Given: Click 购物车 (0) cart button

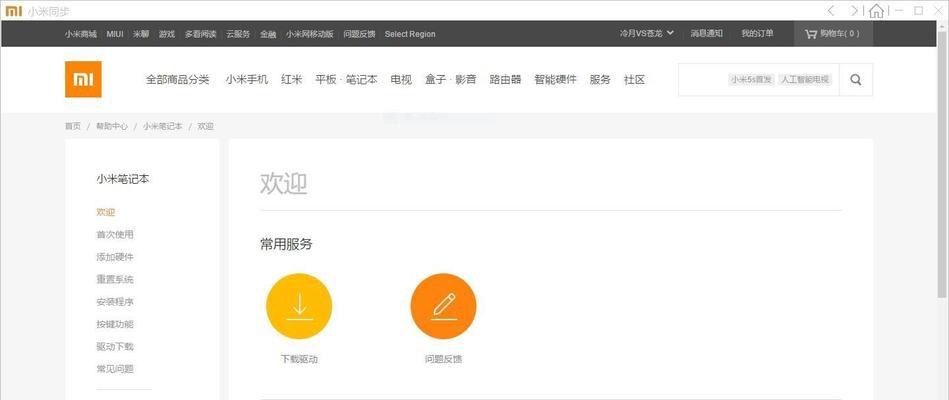Looking at the screenshot, I should [833, 34].
